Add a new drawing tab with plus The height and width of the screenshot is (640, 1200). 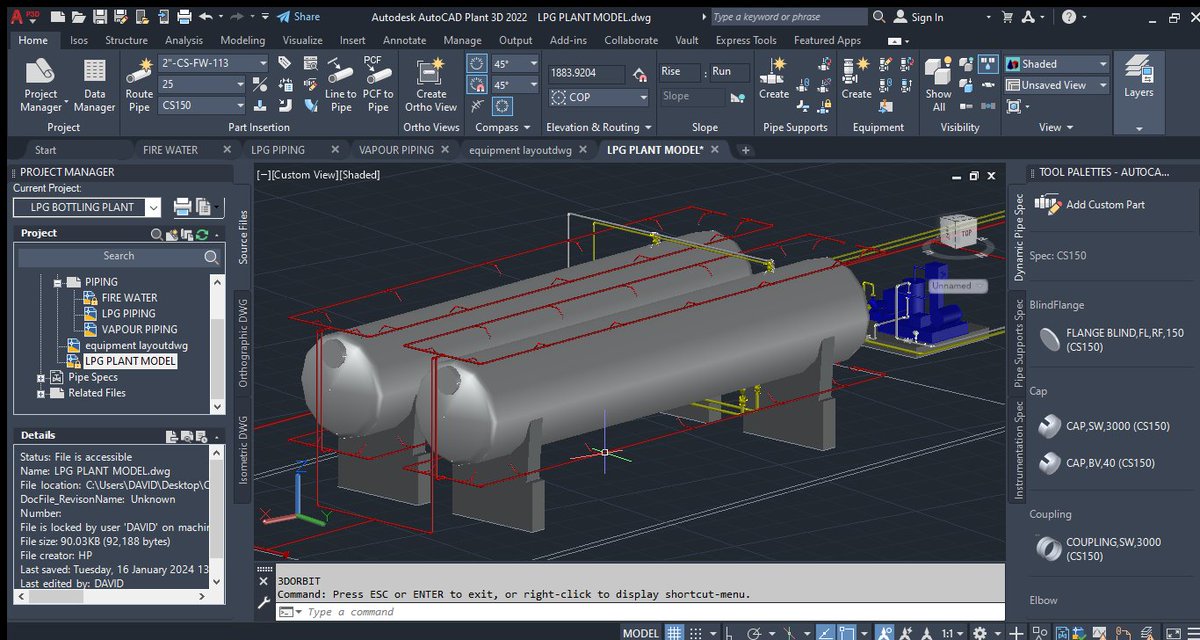coord(746,150)
